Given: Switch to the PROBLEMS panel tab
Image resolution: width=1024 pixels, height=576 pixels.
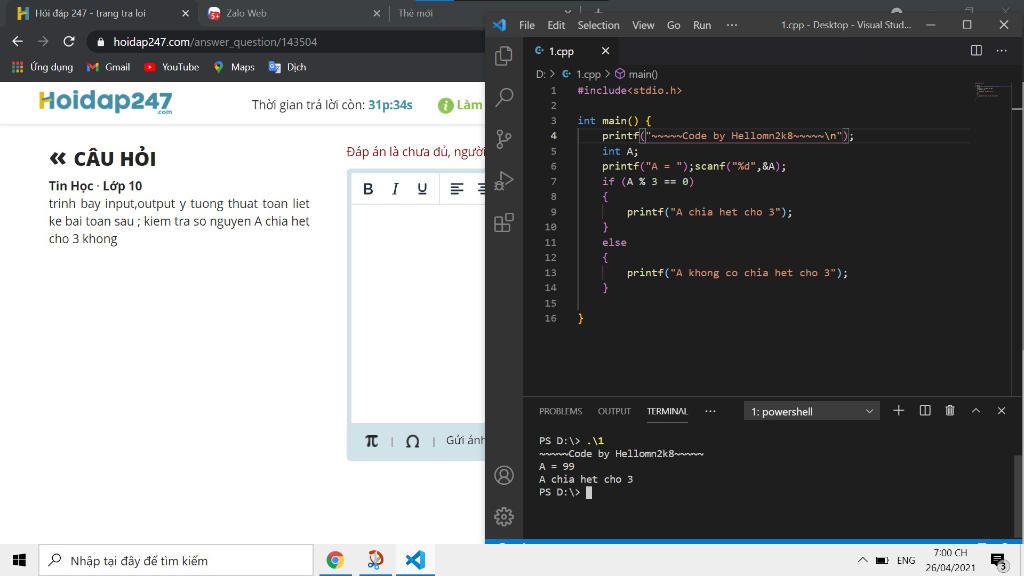Looking at the screenshot, I should click(560, 411).
